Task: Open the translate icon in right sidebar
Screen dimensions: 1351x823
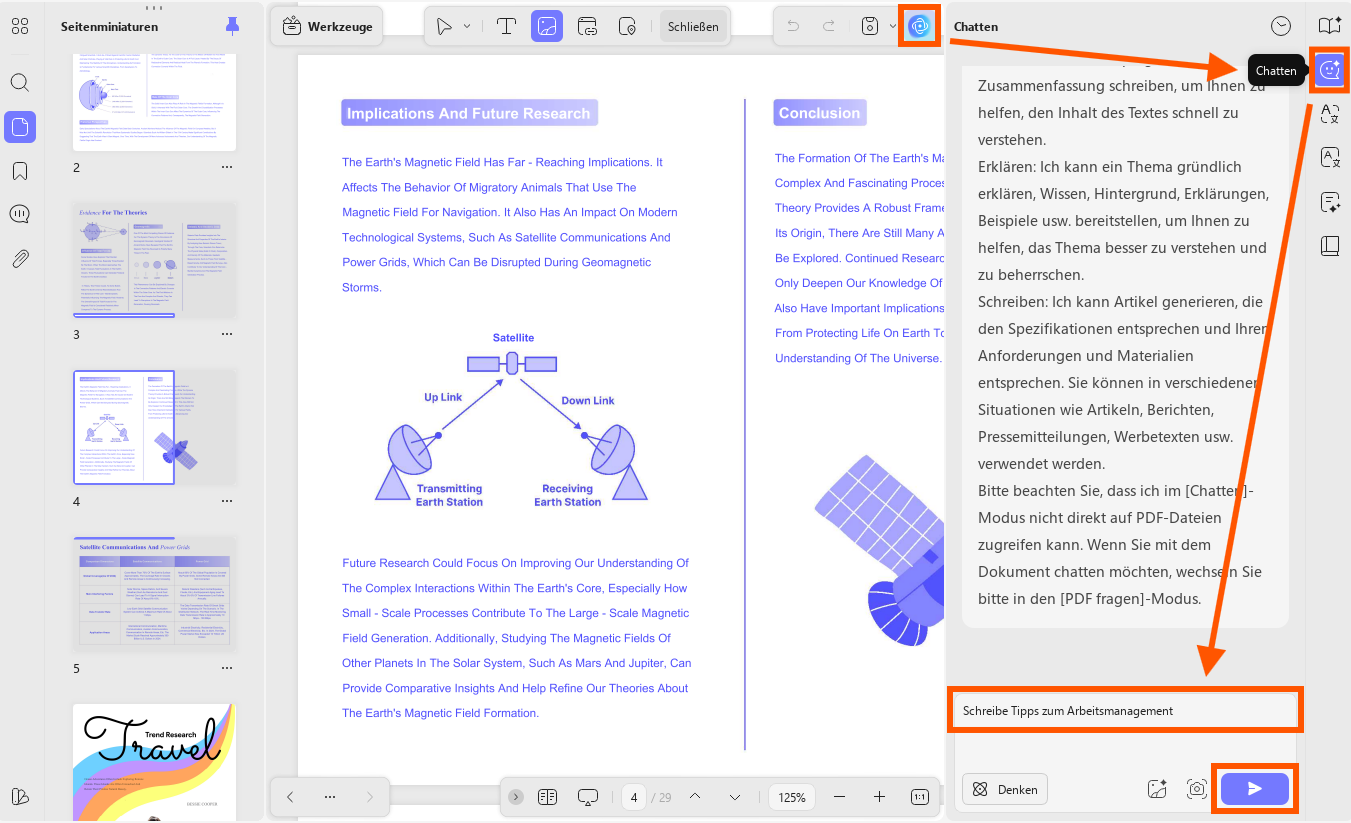Action: click(1329, 114)
